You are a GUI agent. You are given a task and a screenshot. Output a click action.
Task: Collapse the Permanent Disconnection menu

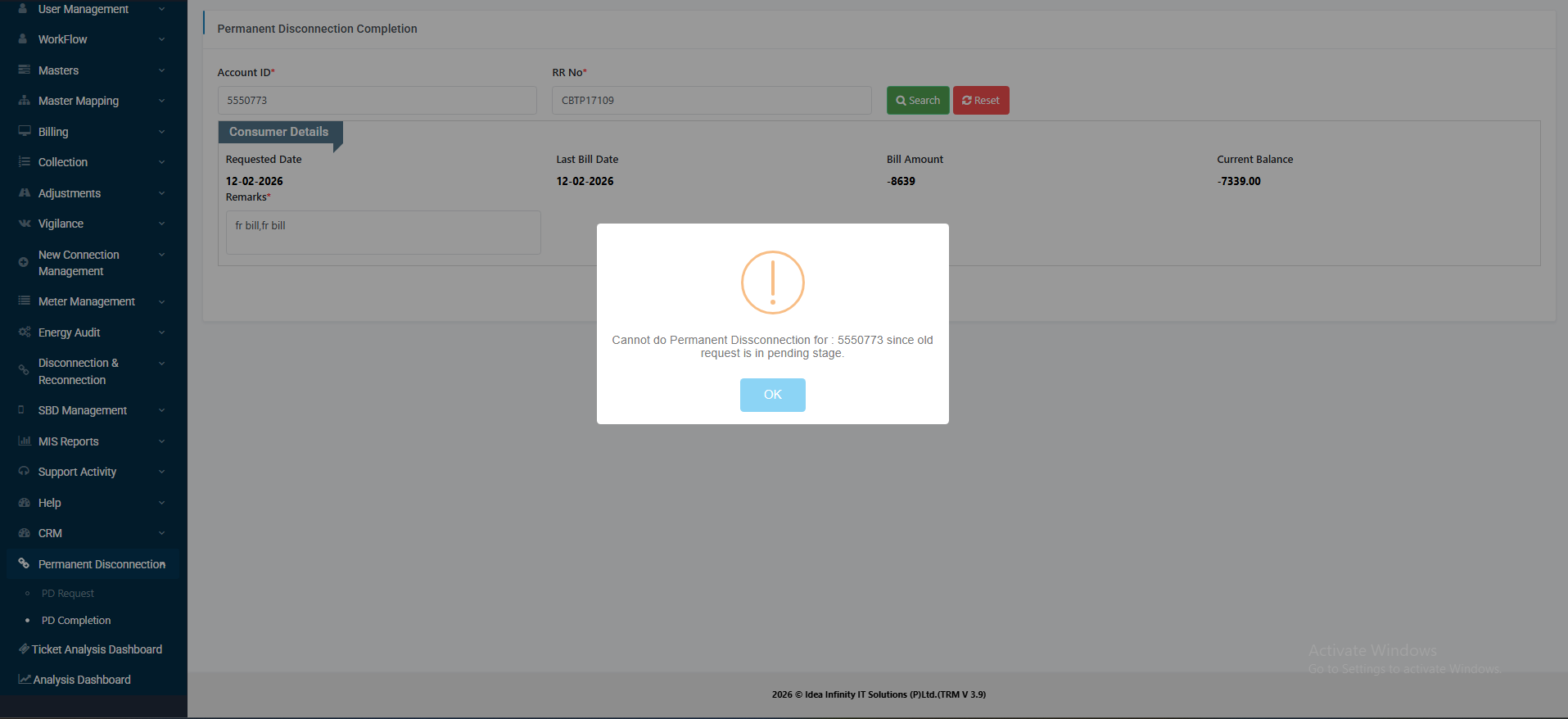[x=93, y=564]
